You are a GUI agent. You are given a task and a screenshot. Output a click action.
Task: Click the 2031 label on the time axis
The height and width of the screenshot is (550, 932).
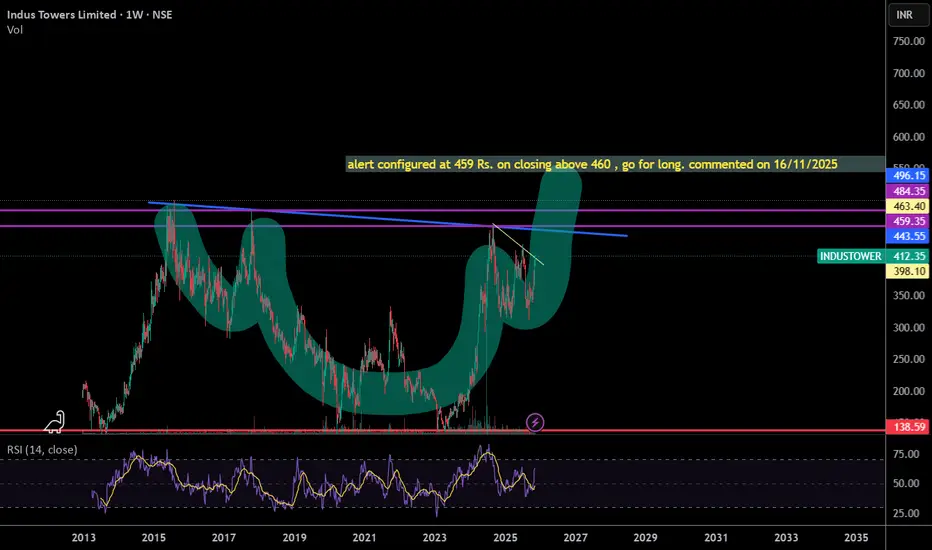click(716, 538)
